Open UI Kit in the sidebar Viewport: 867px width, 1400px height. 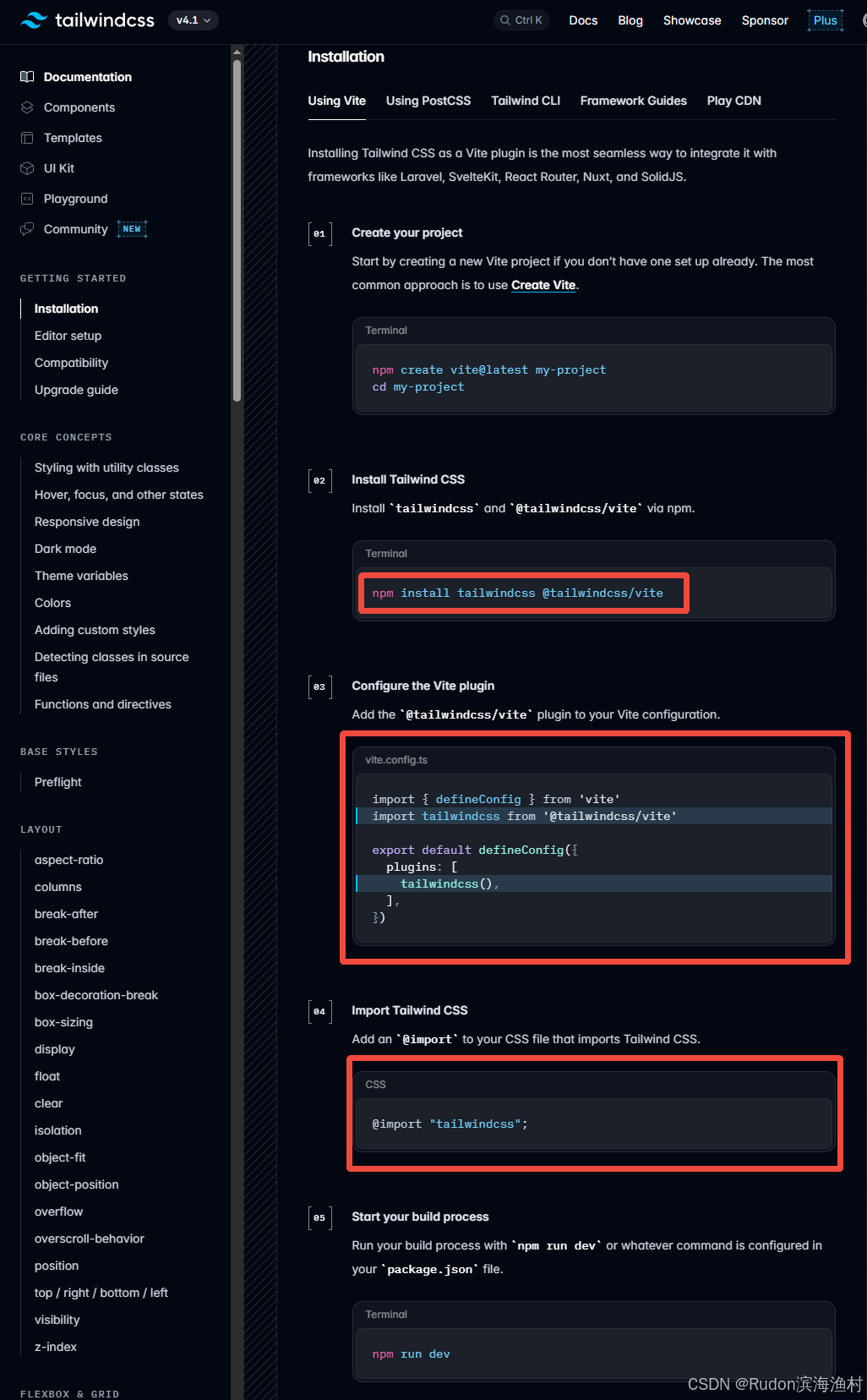pos(59,168)
